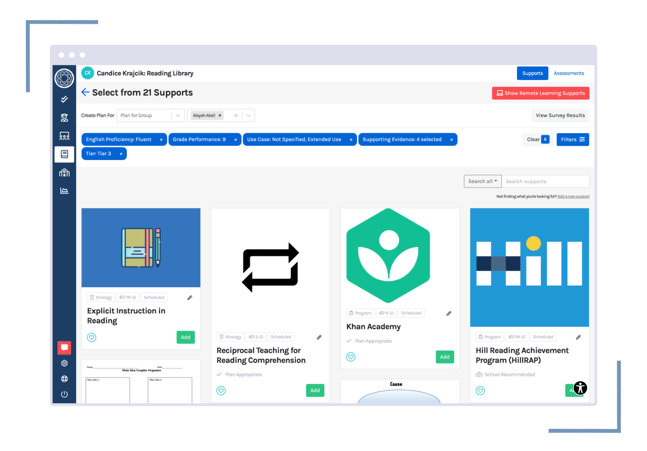Toggle heart on Reciprocal Teaching card
Screen dimensions: 647x451
point(221,390)
